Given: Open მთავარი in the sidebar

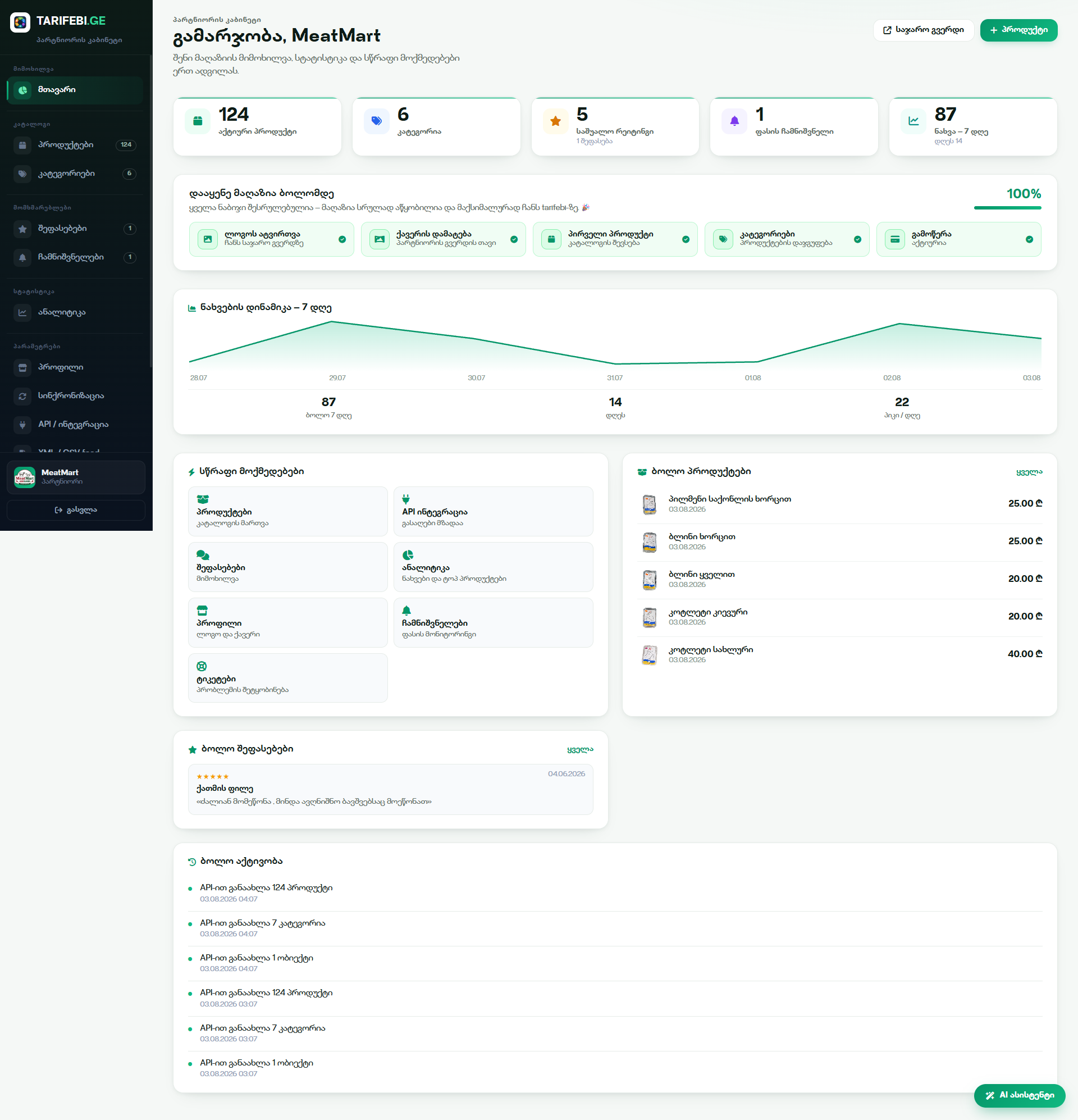Looking at the screenshot, I should coord(75,90).
